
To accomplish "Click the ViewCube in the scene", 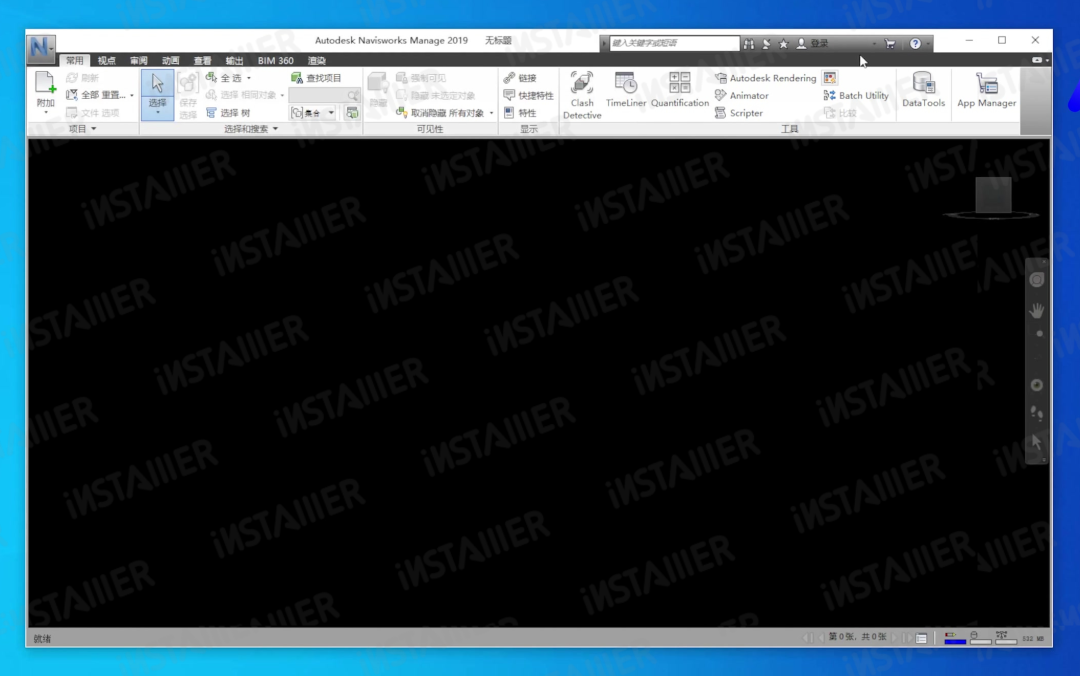I will [993, 197].
